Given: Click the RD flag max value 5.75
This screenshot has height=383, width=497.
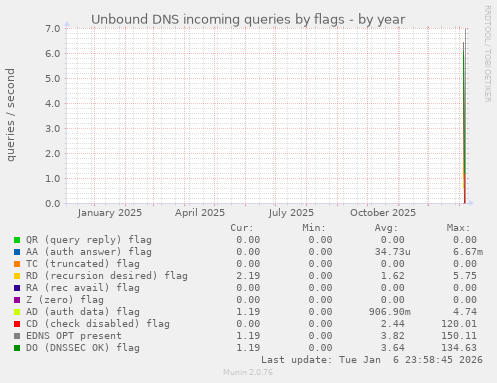Looking at the screenshot, I should tap(465, 276).
